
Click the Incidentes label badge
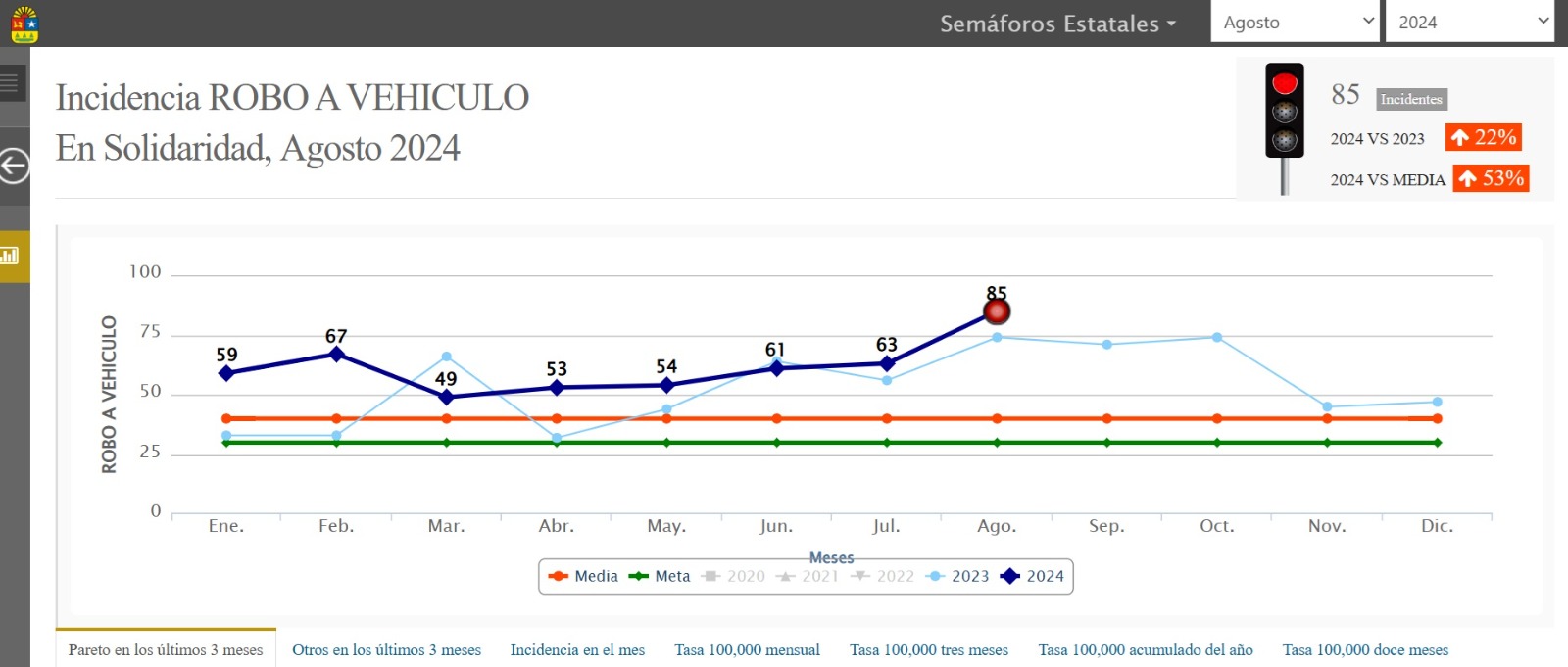[x=1411, y=99]
